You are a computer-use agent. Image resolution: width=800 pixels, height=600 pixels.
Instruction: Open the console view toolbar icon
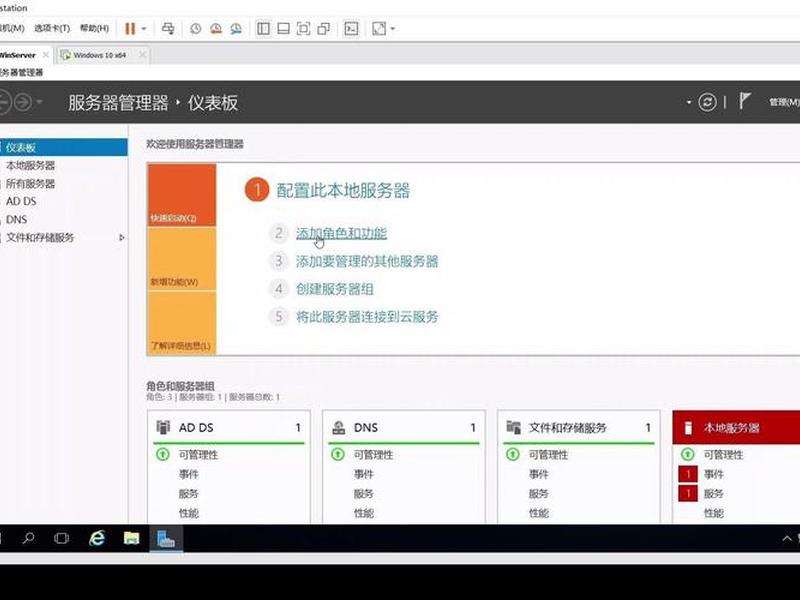coord(352,29)
